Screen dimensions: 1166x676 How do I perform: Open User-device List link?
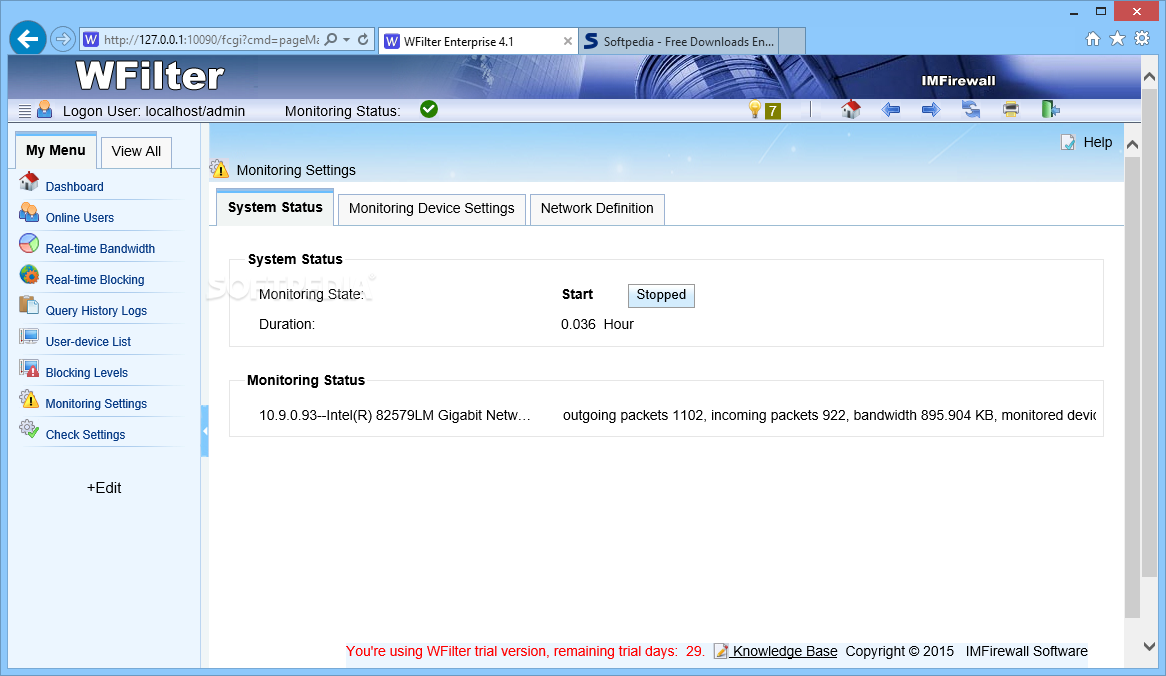tap(88, 342)
